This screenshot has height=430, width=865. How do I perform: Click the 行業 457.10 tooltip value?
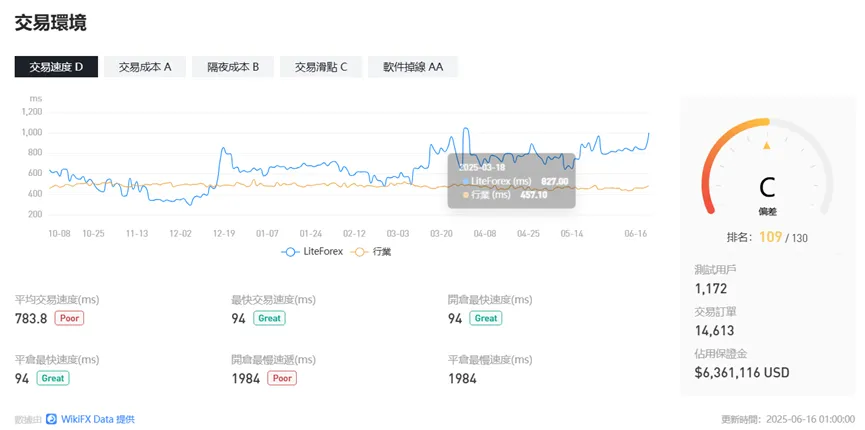(x=533, y=195)
